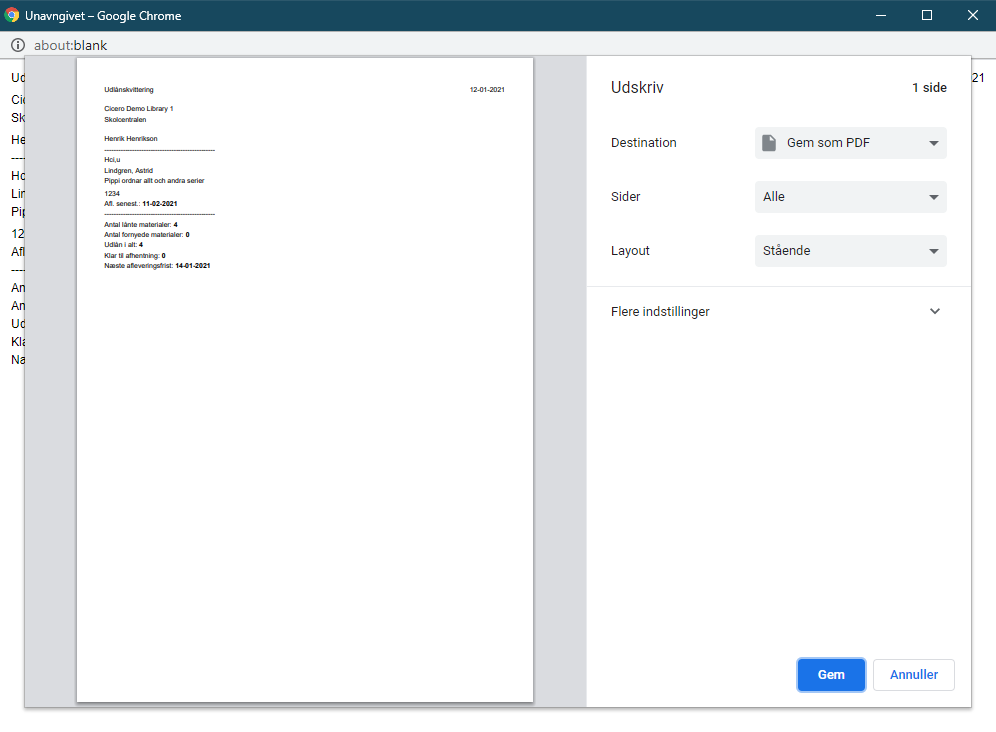Click the site info icon beside about:blank
The height and width of the screenshot is (732, 996).
point(18,45)
